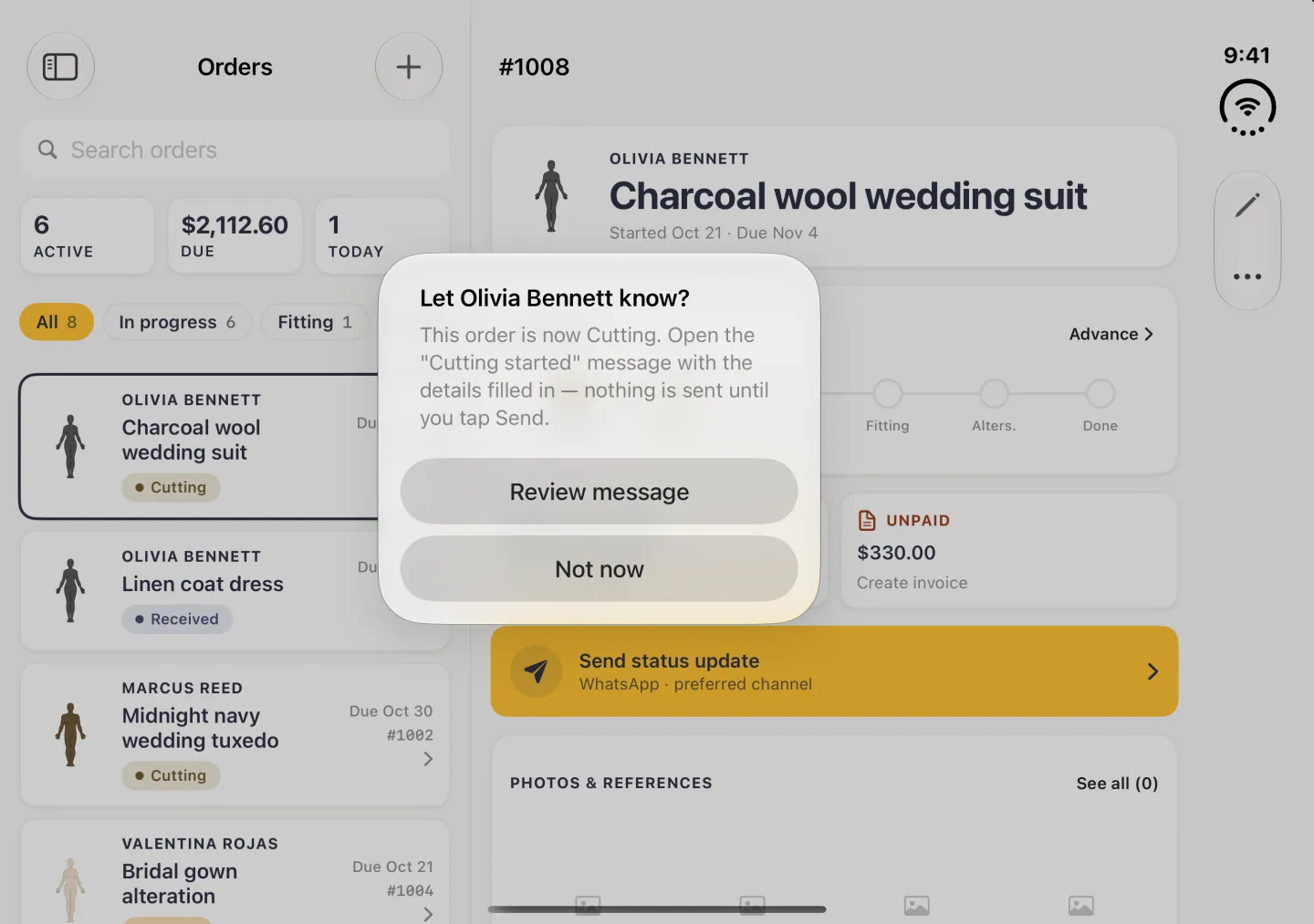This screenshot has height=924, width=1314.
Task: Click order number #1004
Action: click(410, 891)
